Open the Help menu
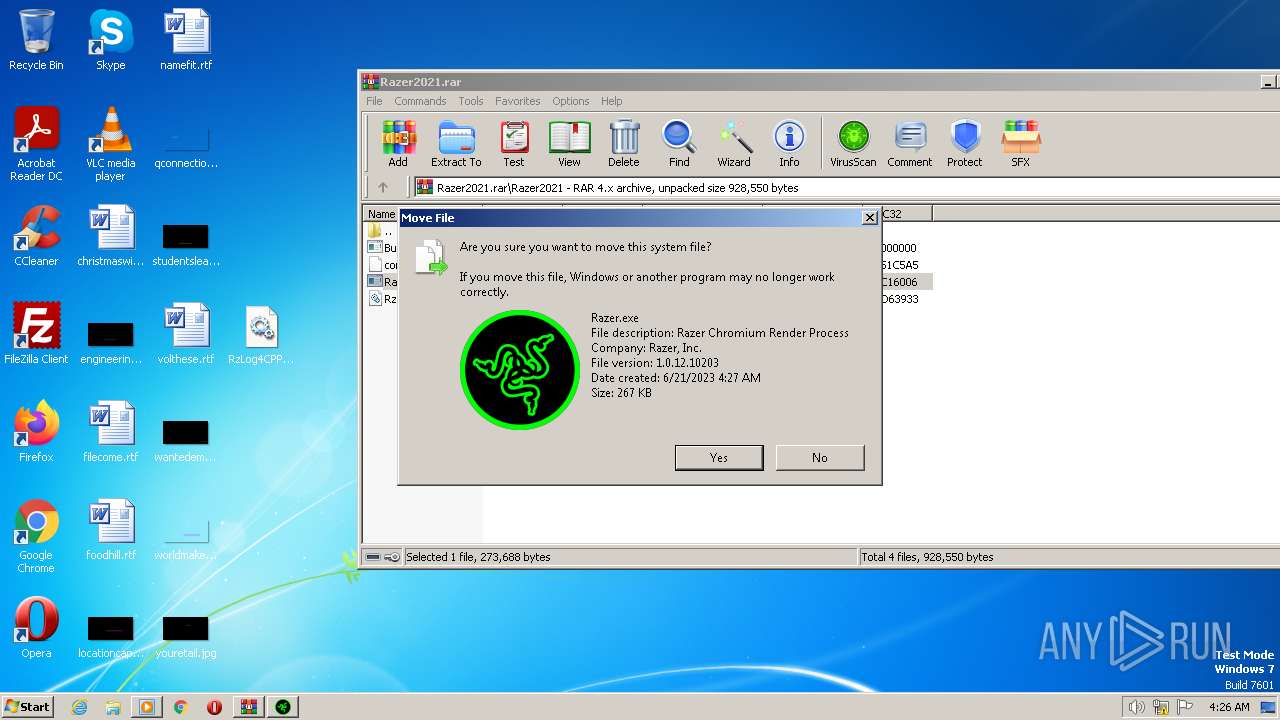 [x=611, y=101]
